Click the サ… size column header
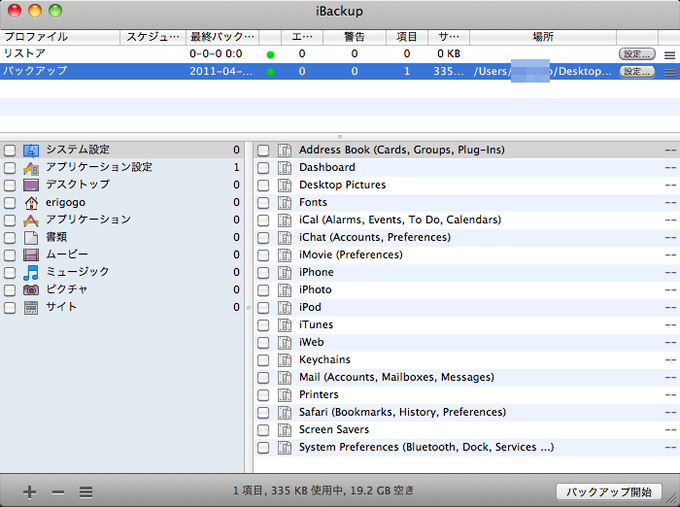Screen dimensions: 680x507 click(x=448, y=37)
